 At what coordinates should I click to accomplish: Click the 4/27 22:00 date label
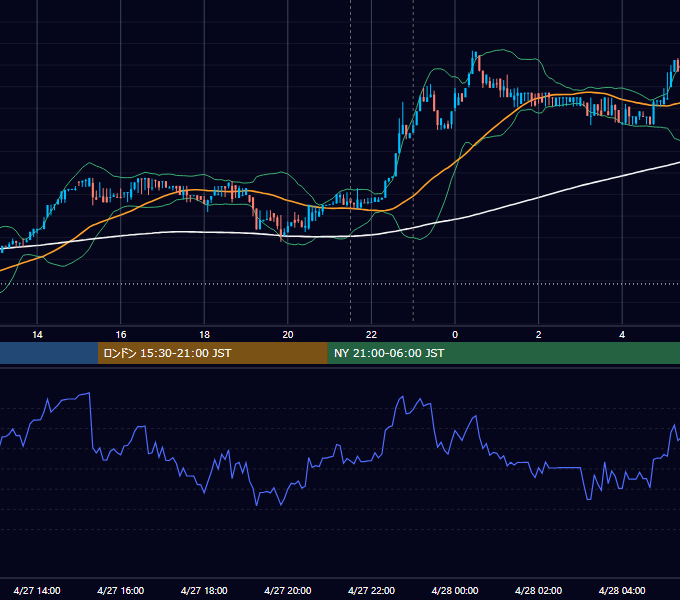point(371,590)
